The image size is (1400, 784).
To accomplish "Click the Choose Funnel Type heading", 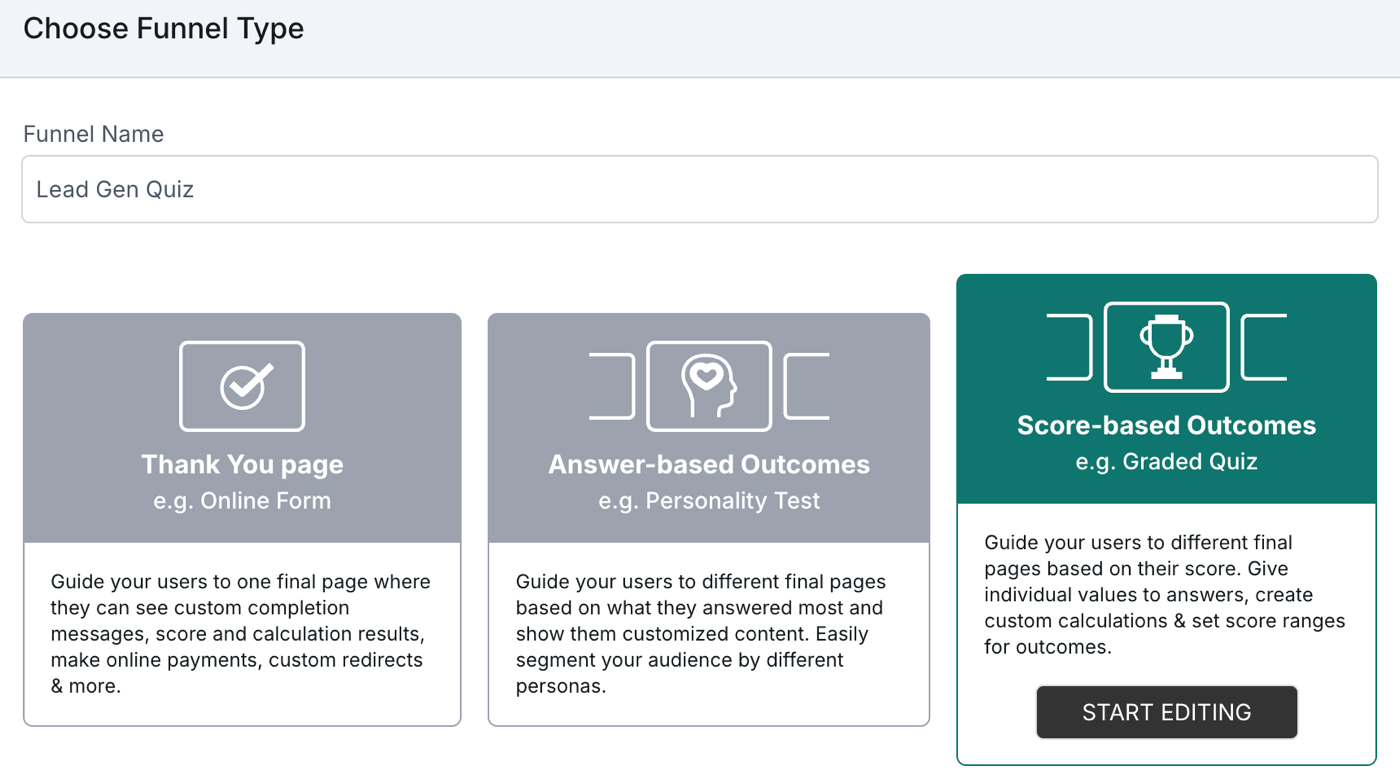I will 163,28.
